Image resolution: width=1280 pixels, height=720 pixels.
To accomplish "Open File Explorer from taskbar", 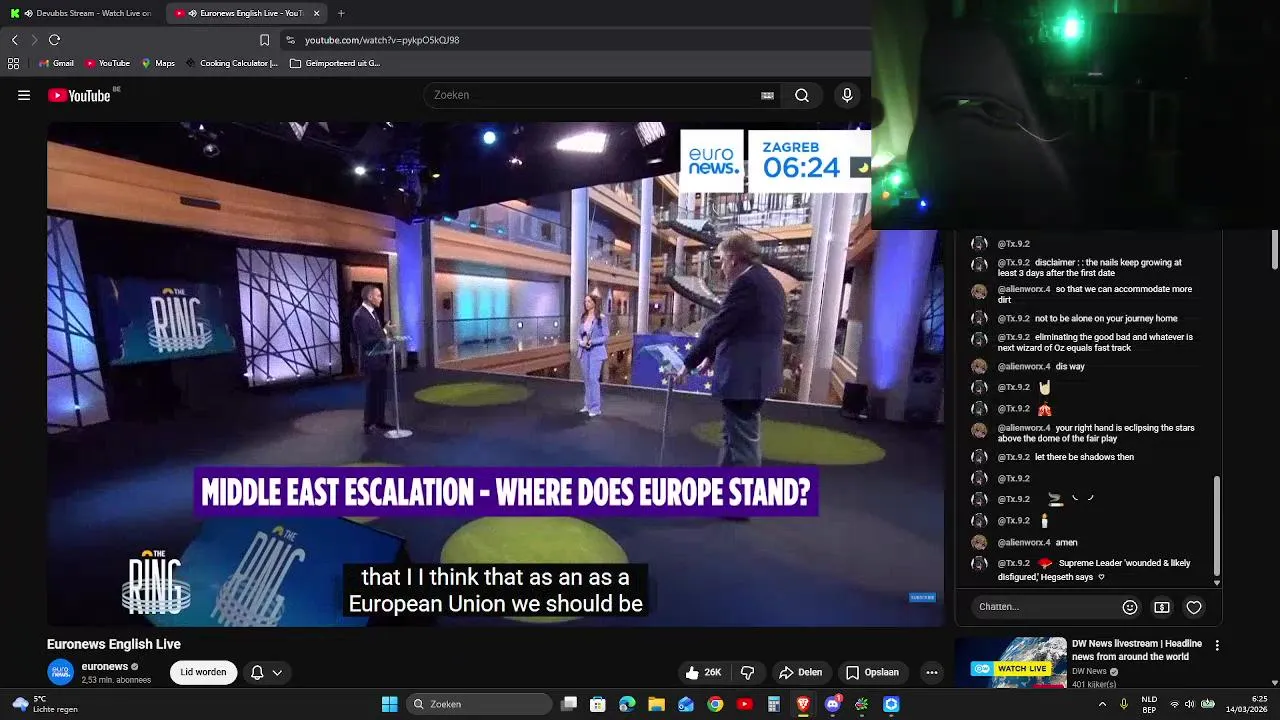I will [x=657, y=704].
